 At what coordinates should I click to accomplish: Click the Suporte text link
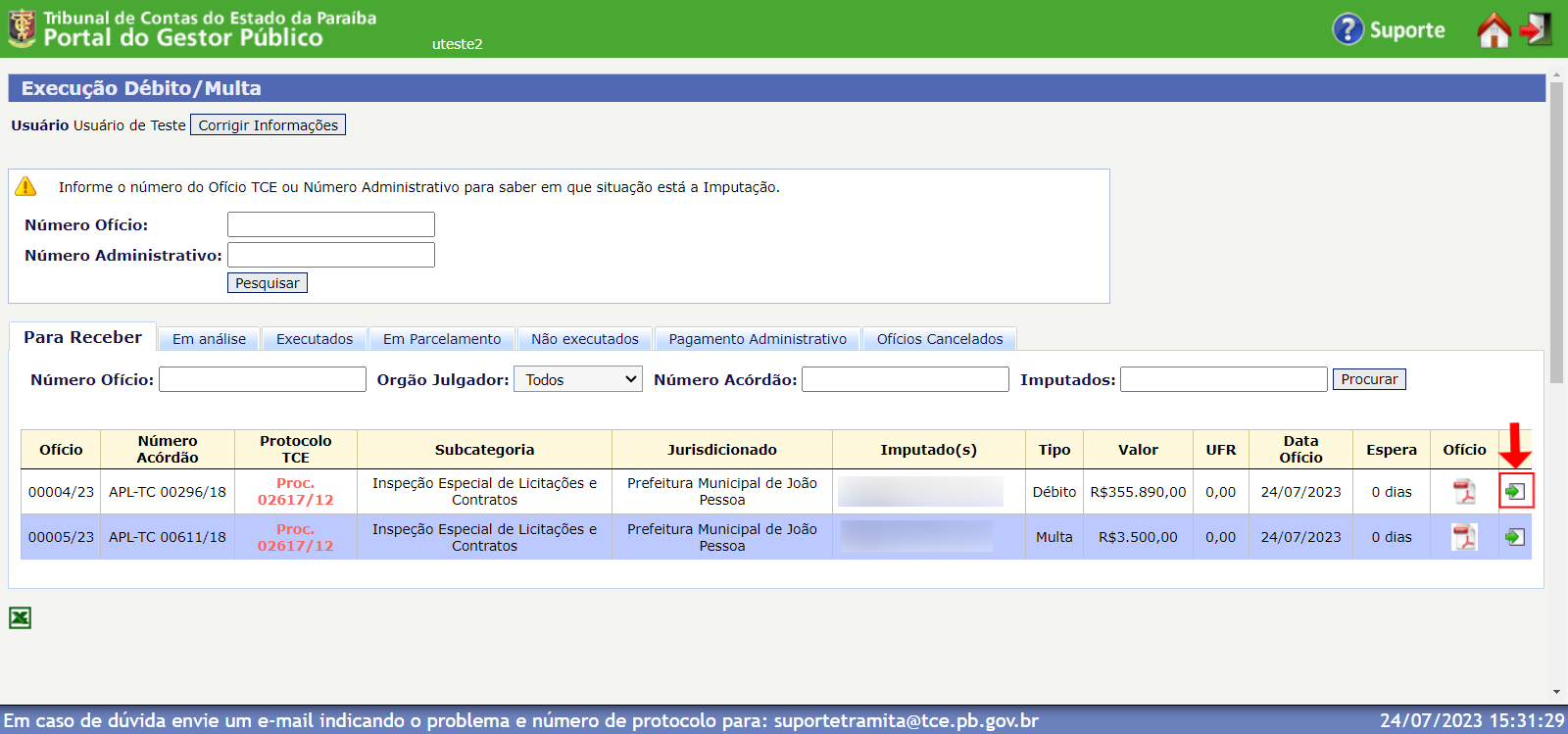[x=1407, y=30]
